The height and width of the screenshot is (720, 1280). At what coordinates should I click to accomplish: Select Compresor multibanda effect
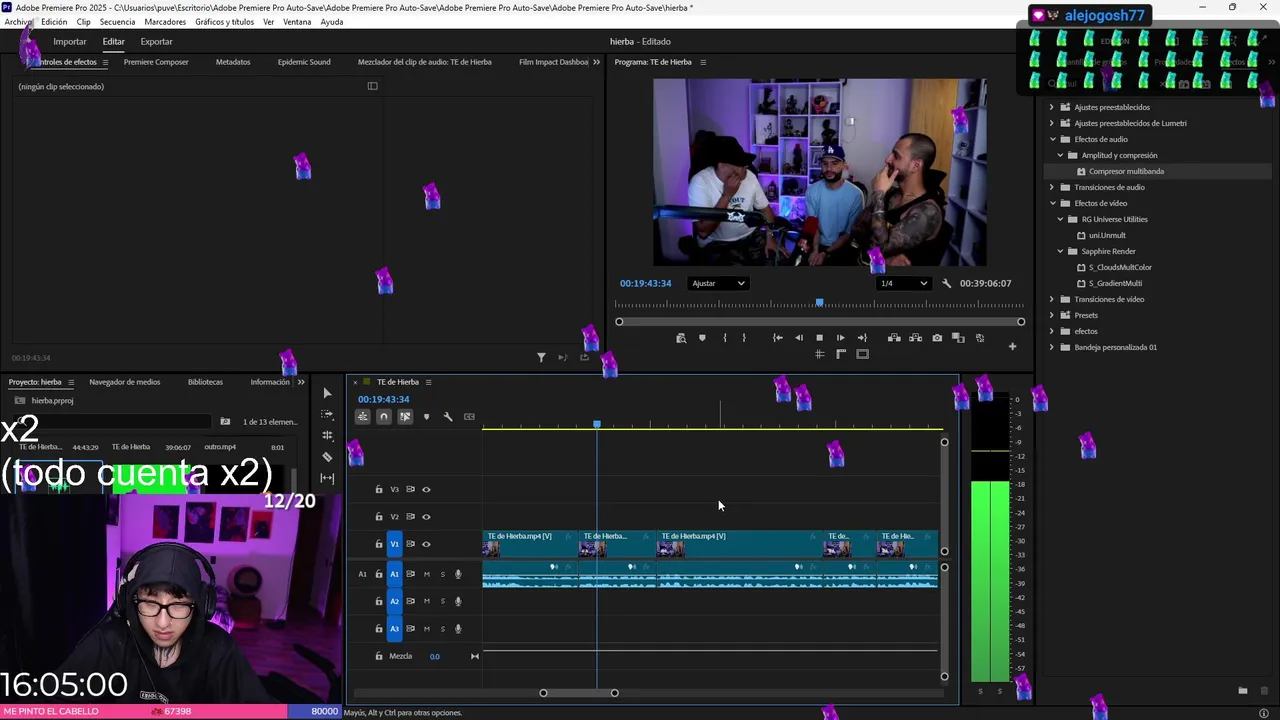pyautogui.click(x=1126, y=171)
